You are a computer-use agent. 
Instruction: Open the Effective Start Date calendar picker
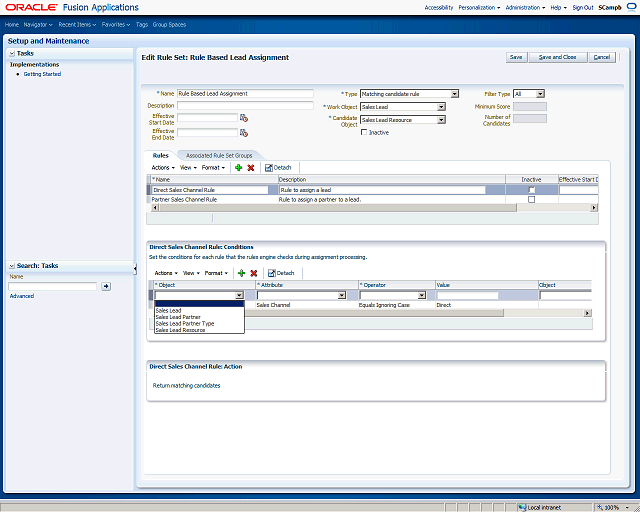coord(244,118)
